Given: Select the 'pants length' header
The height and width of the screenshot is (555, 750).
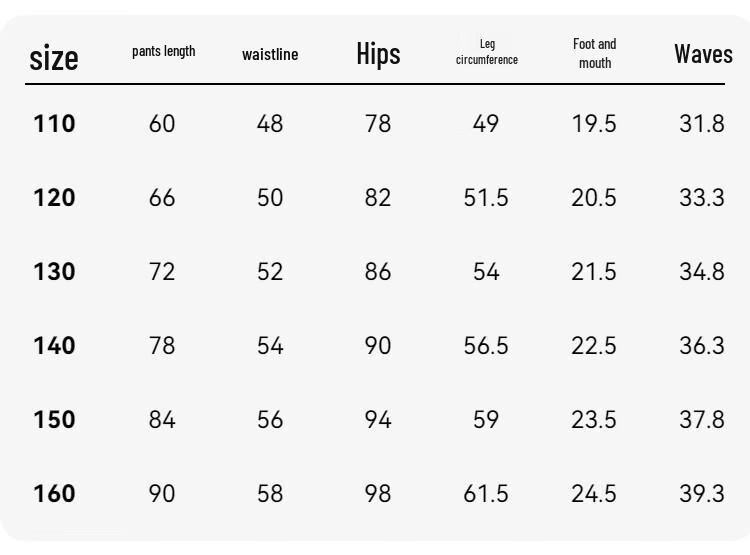Looking at the screenshot, I should (164, 52).
